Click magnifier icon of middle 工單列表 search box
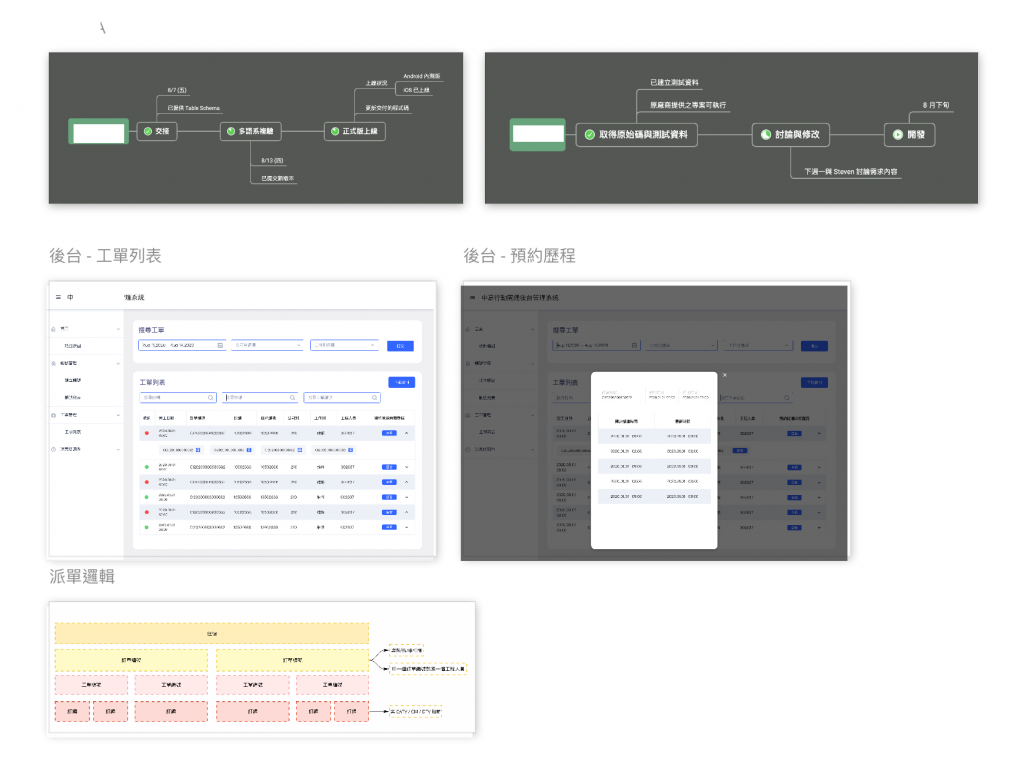1024x764 pixels. coord(293,398)
